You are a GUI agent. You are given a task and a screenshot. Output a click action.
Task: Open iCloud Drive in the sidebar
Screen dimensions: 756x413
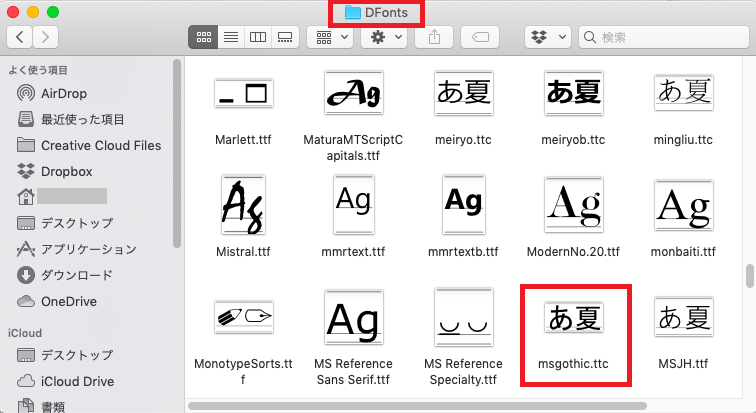click(65, 381)
